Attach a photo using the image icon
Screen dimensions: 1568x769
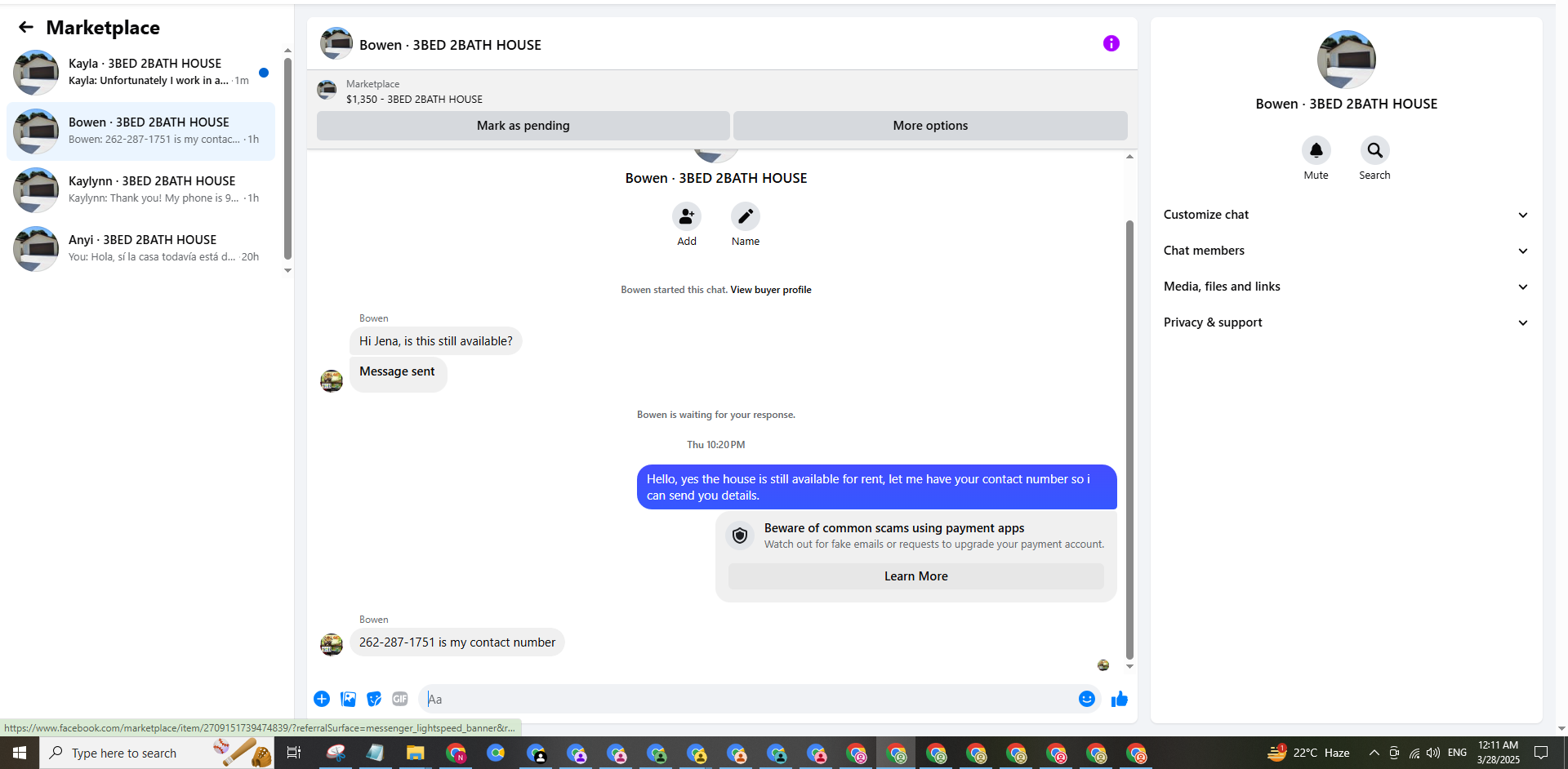[x=348, y=699]
